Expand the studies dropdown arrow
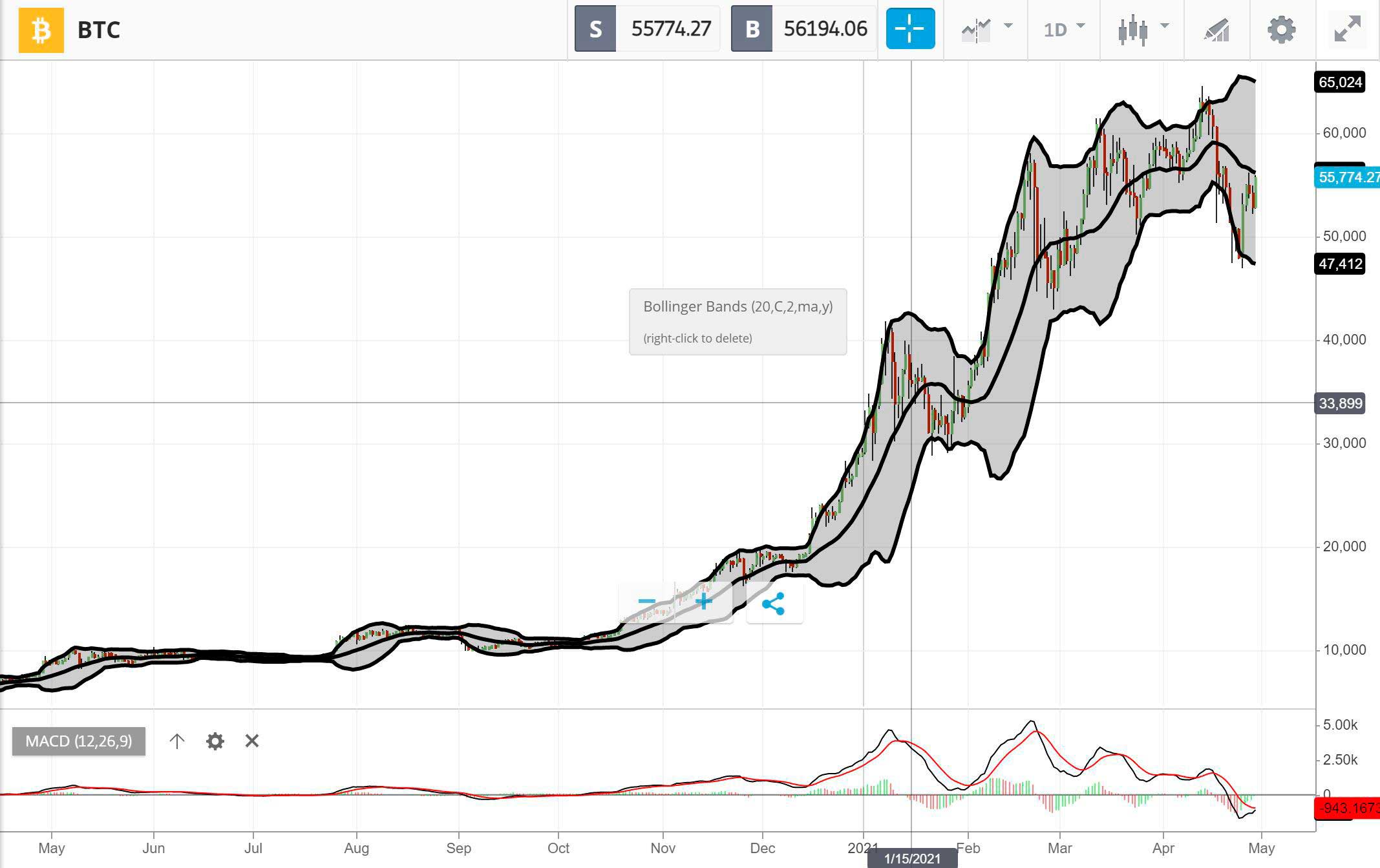This screenshot has width=1380, height=868. pos(1008,26)
